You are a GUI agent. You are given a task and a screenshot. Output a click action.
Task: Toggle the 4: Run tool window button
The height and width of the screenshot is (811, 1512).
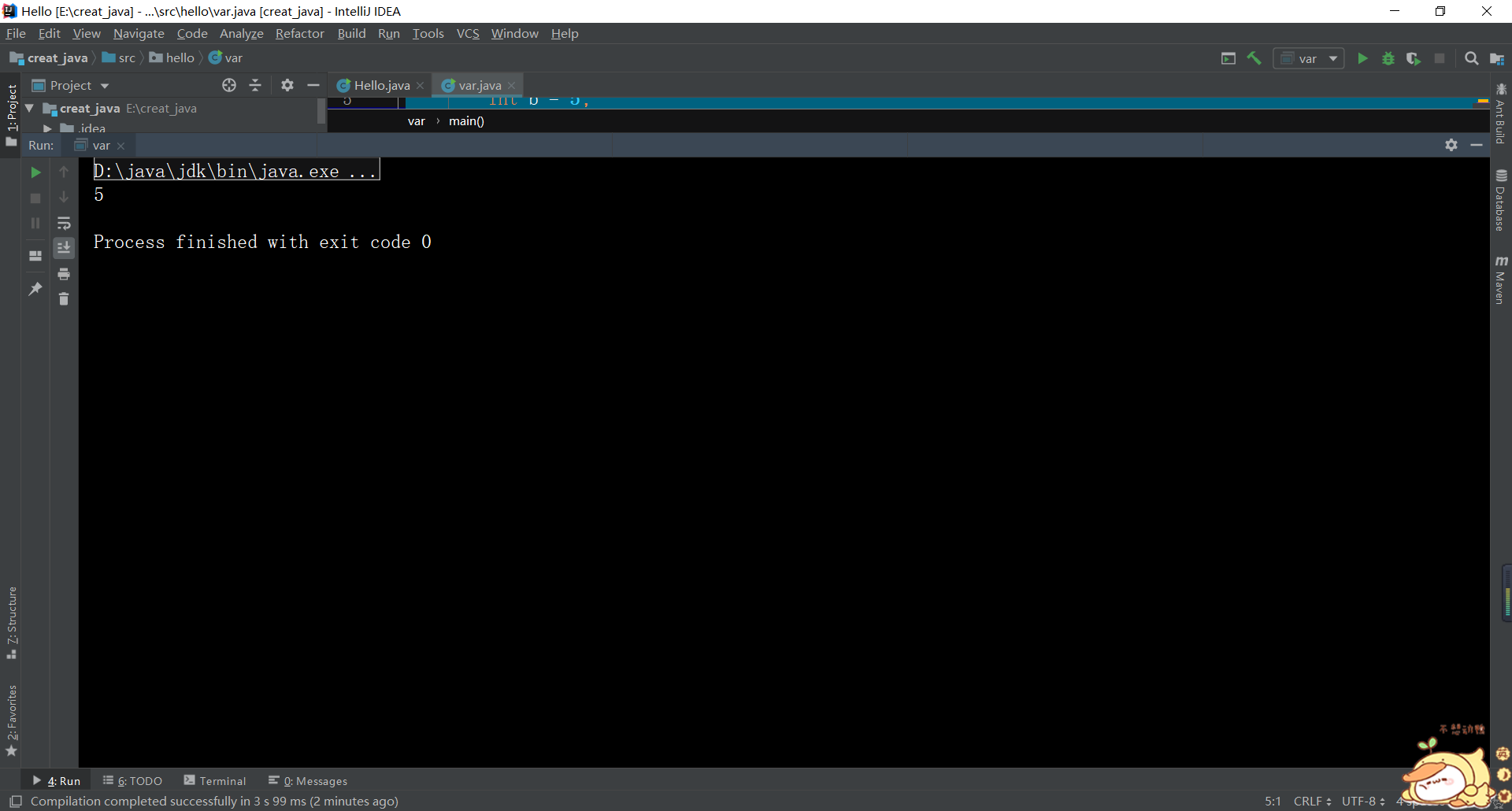[x=56, y=780]
